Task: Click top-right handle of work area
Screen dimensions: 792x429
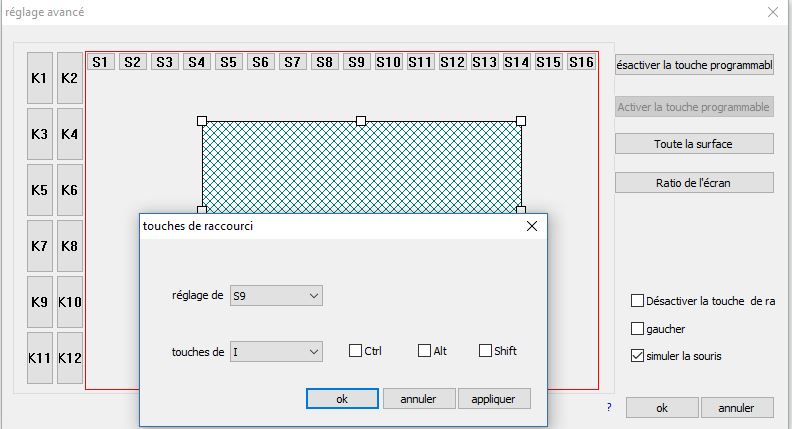Action: click(x=521, y=121)
